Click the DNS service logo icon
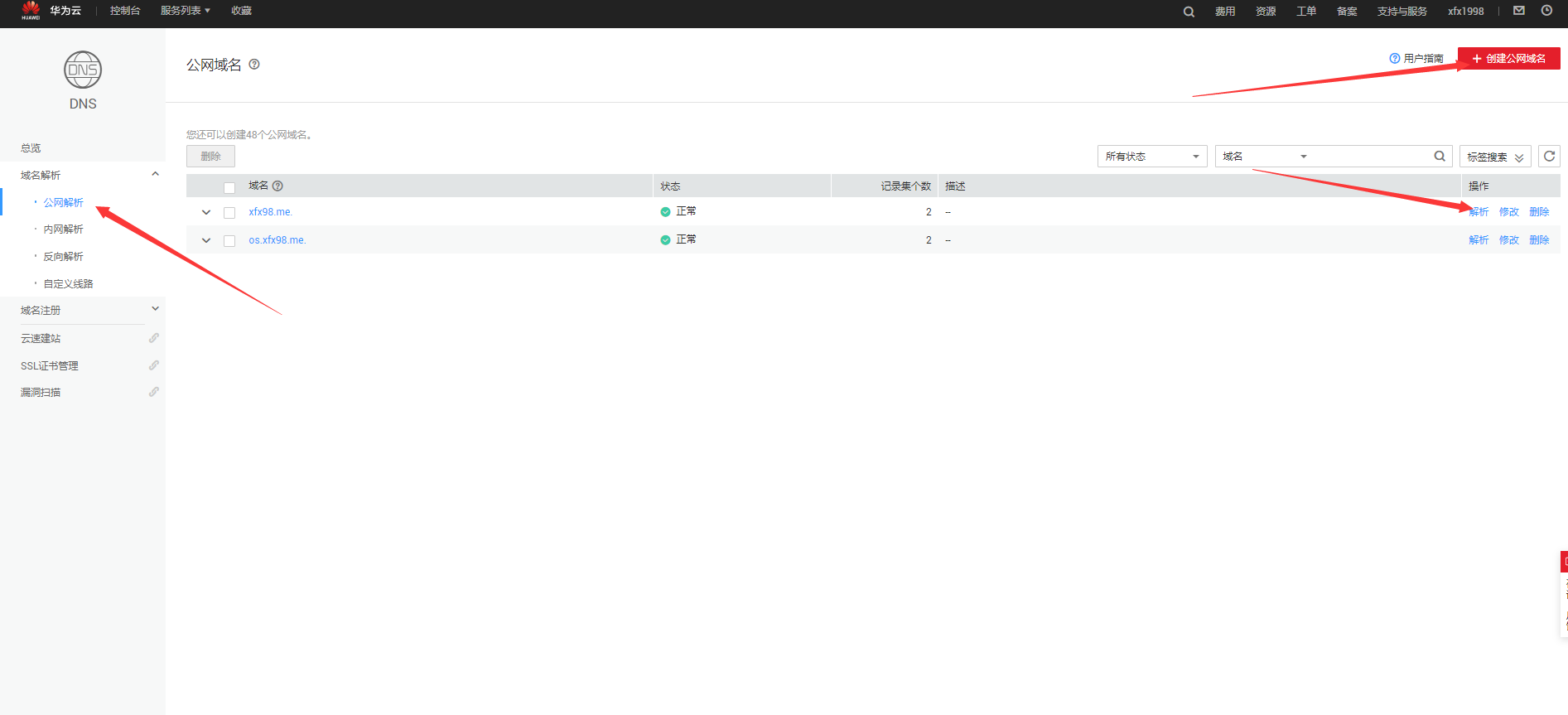 click(83, 70)
